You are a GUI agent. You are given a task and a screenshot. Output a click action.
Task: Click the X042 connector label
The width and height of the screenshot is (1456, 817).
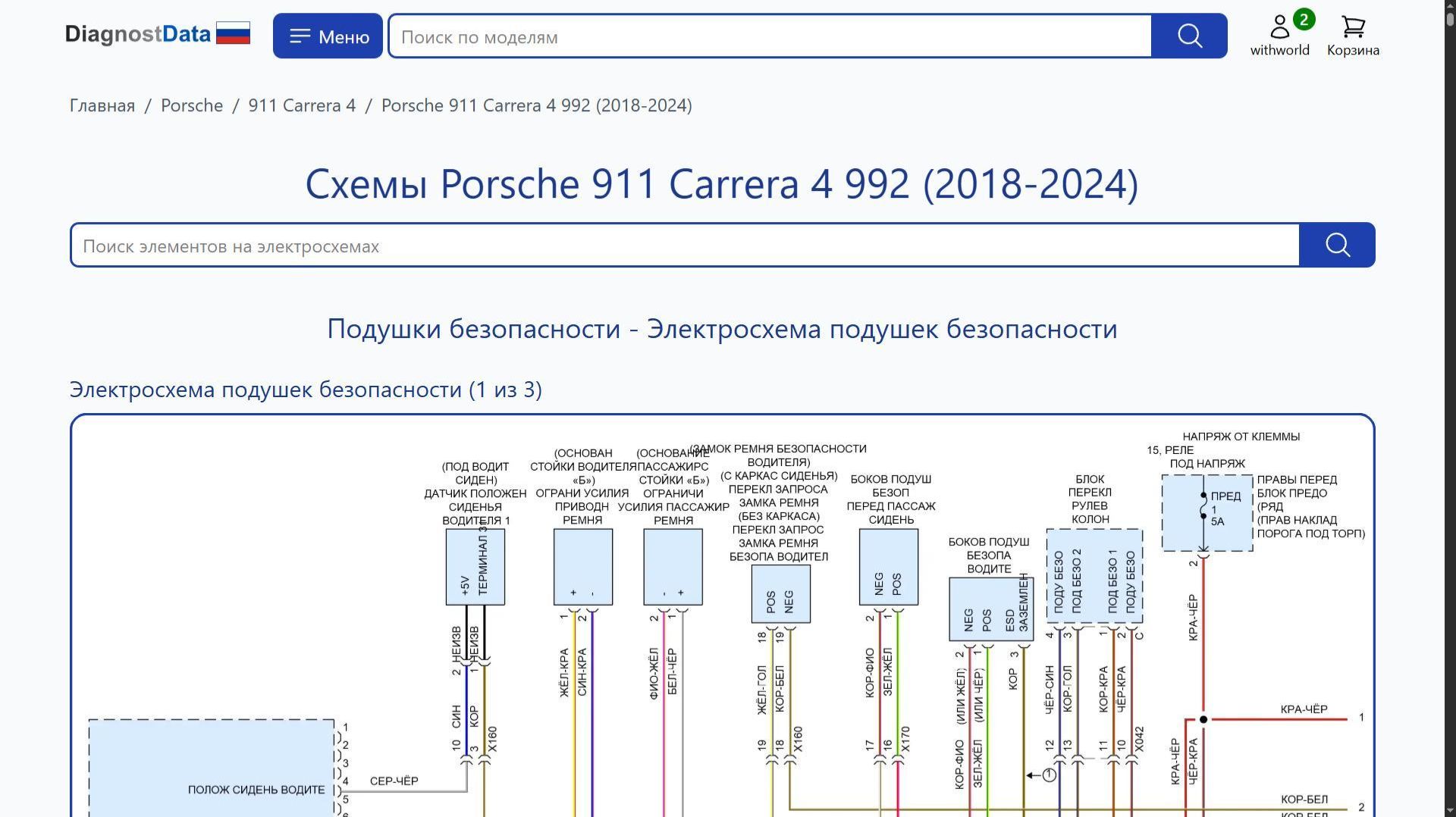click(1138, 740)
